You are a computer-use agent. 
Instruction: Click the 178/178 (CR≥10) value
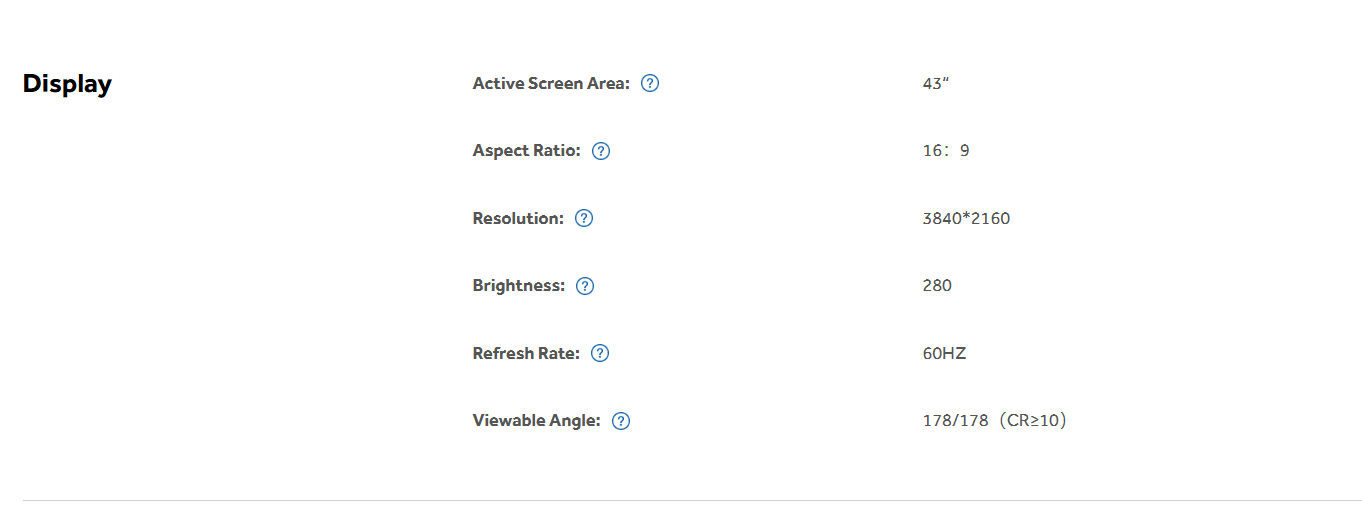pos(994,421)
